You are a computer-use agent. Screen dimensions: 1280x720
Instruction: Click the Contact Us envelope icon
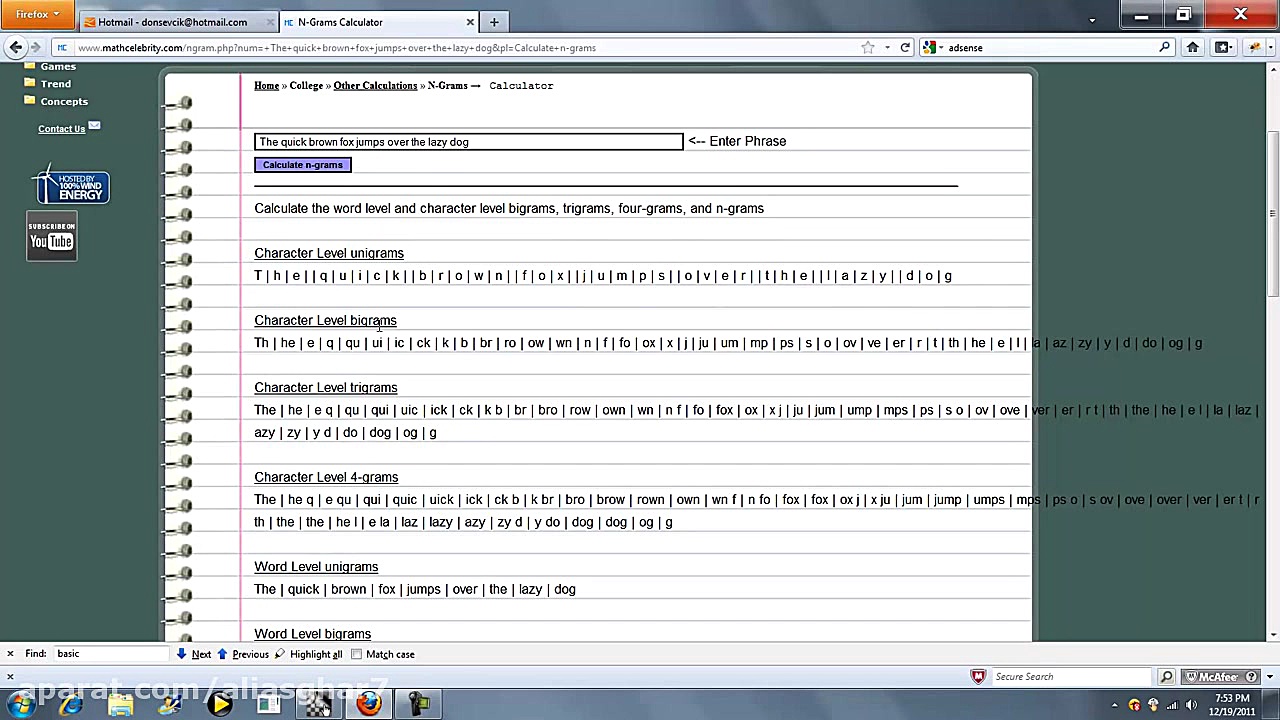coord(94,126)
